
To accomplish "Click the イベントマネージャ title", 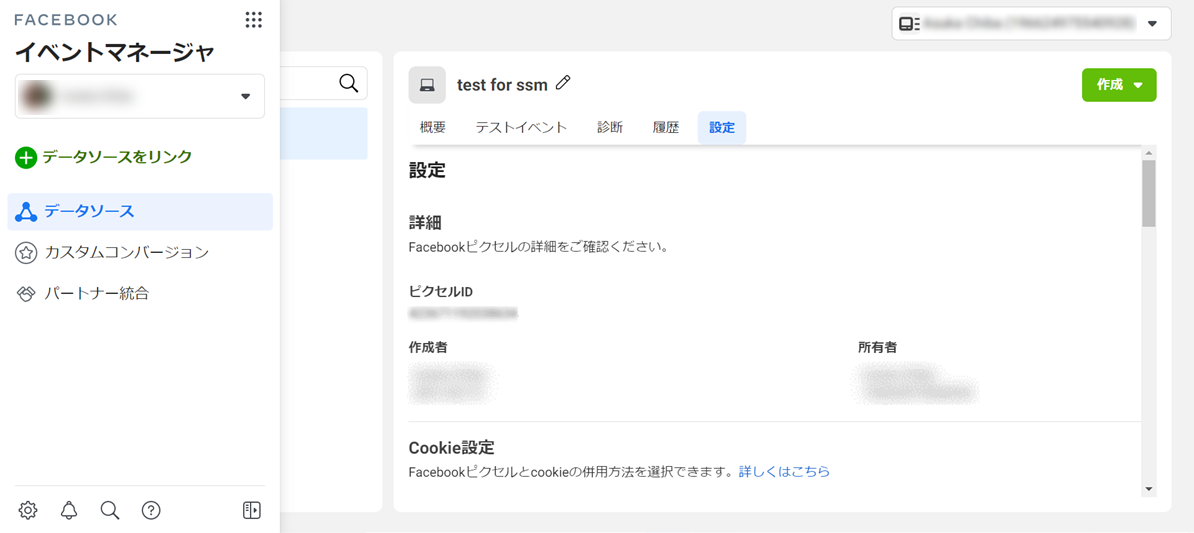I will click(115, 53).
